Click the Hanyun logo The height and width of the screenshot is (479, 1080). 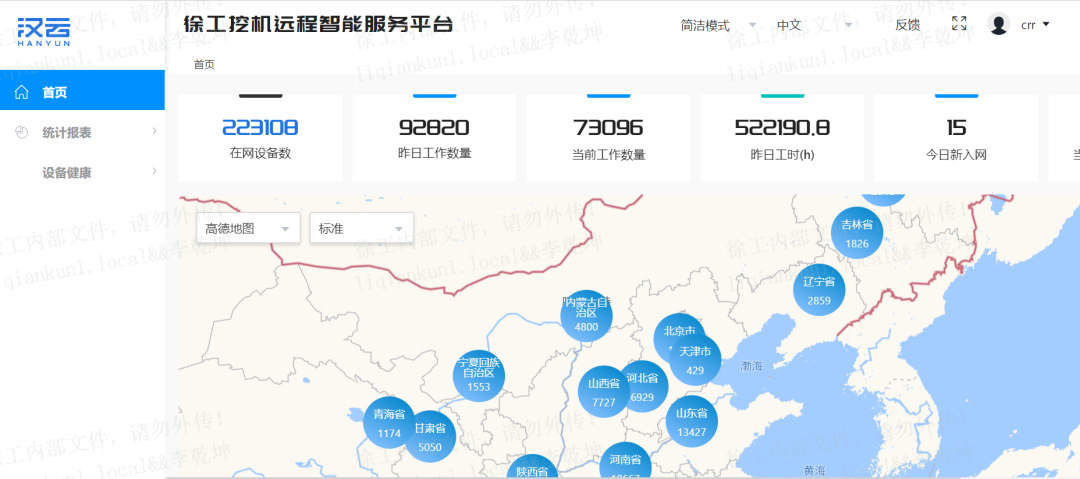coord(43,32)
